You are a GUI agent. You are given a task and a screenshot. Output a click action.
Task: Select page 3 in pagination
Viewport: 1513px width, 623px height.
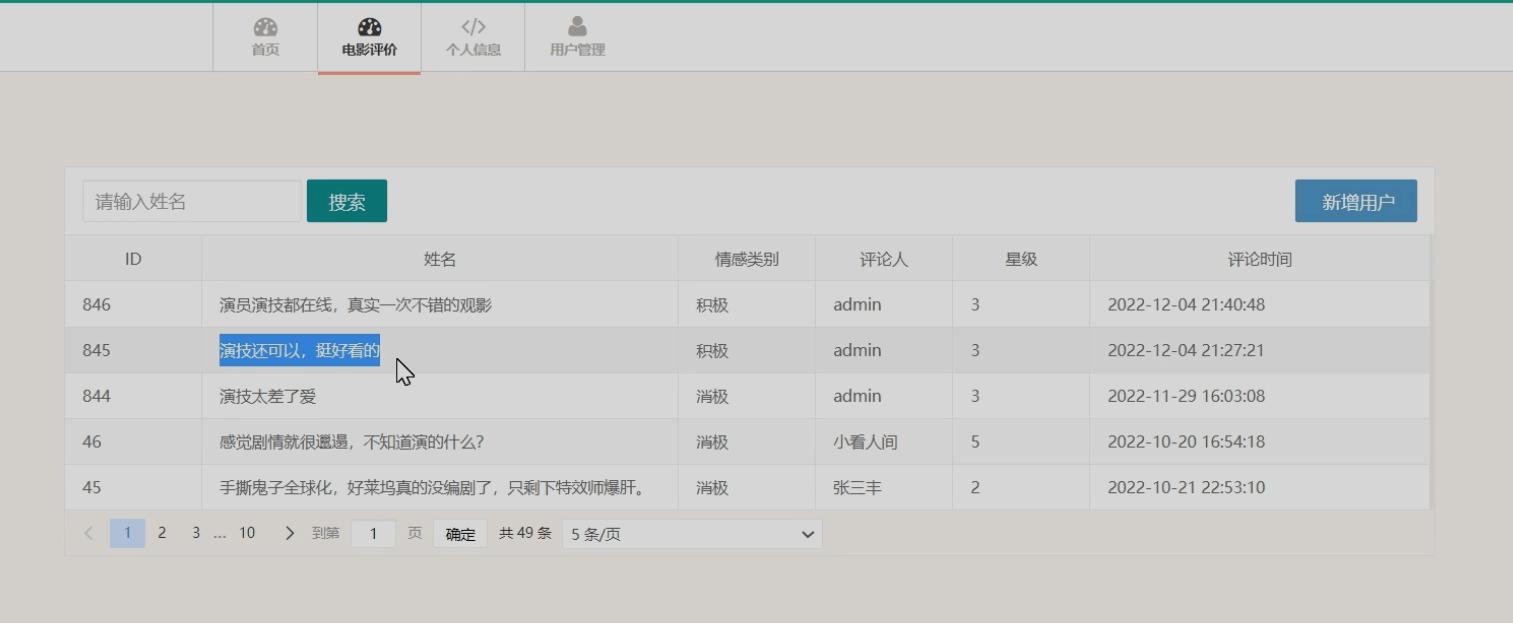[x=196, y=533]
